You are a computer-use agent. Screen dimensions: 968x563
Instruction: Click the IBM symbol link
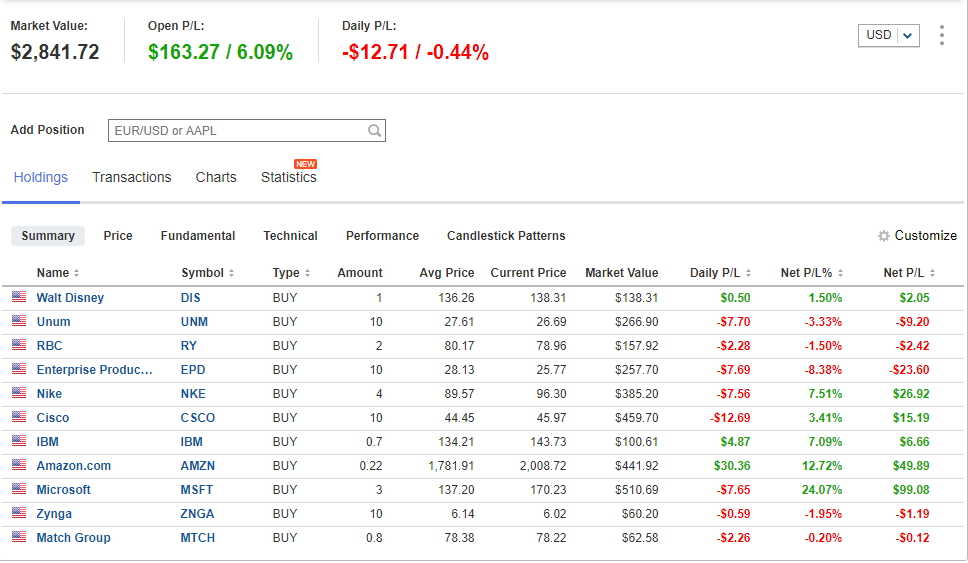(x=191, y=442)
